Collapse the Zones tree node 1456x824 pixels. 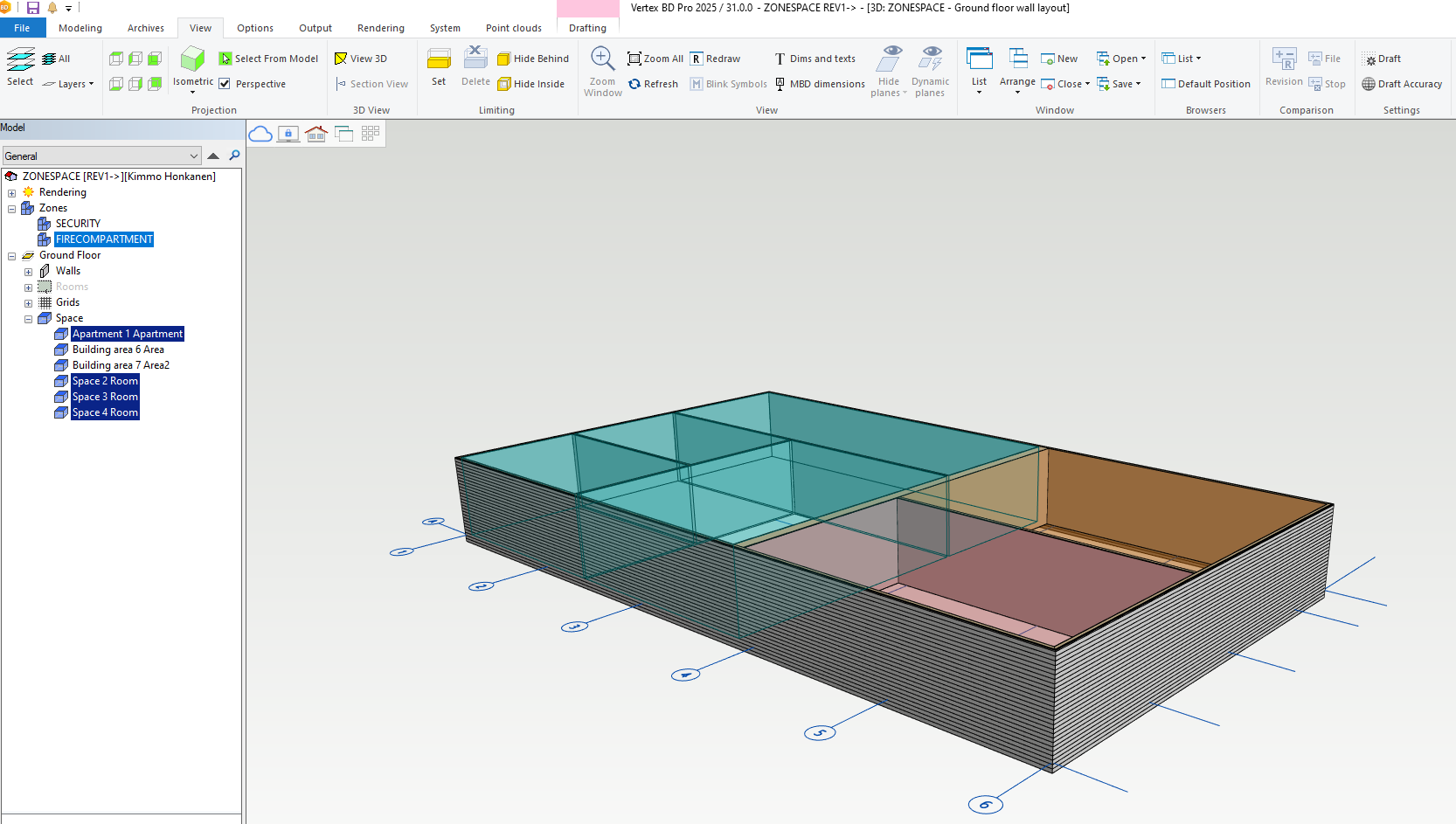pyautogui.click(x=12, y=209)
